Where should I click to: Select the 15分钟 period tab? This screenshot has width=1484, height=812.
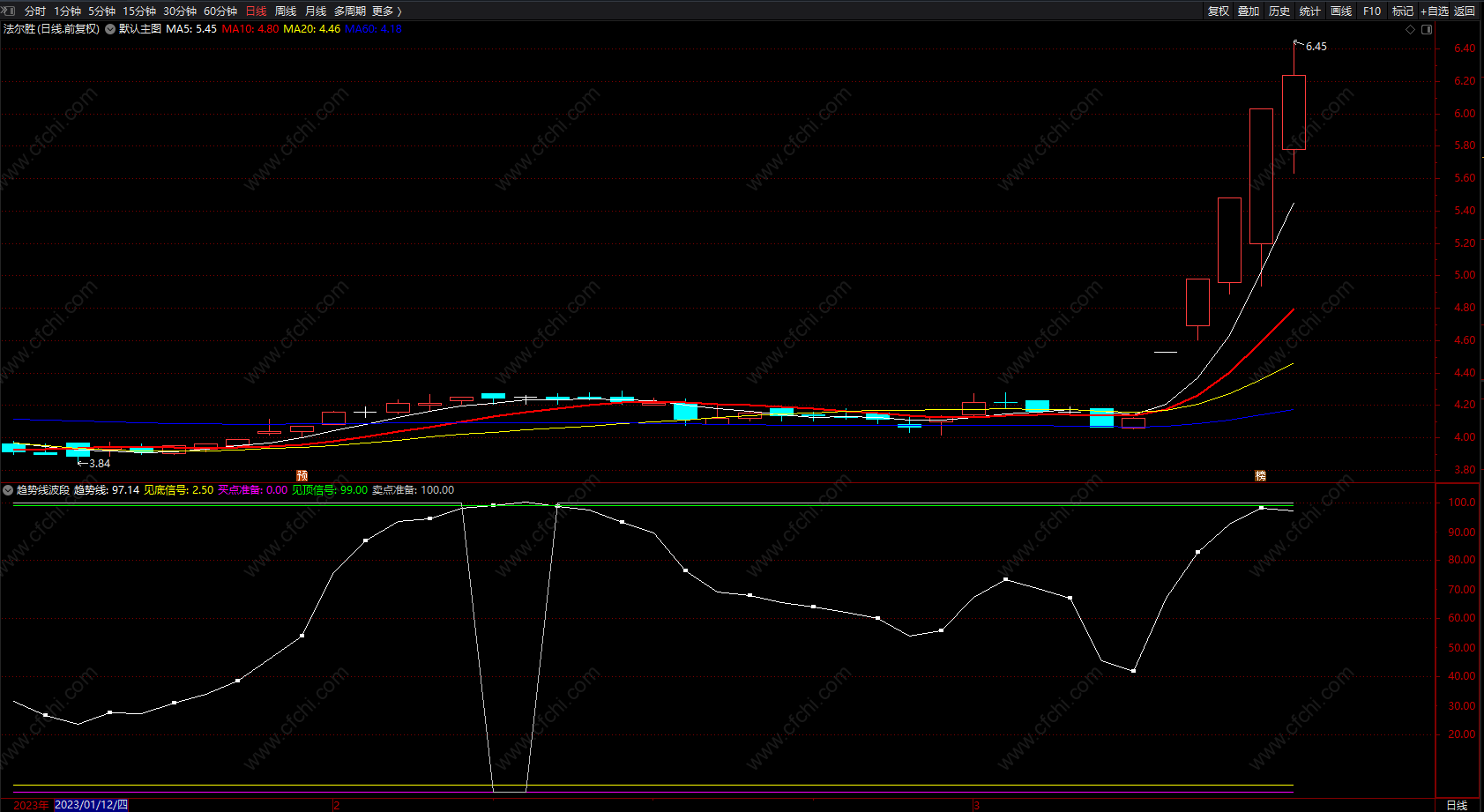pyautogui.click(x=139, y=11)
